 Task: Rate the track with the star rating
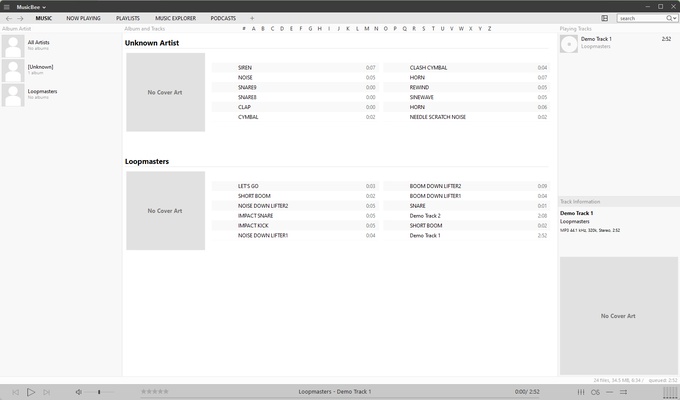155,391
